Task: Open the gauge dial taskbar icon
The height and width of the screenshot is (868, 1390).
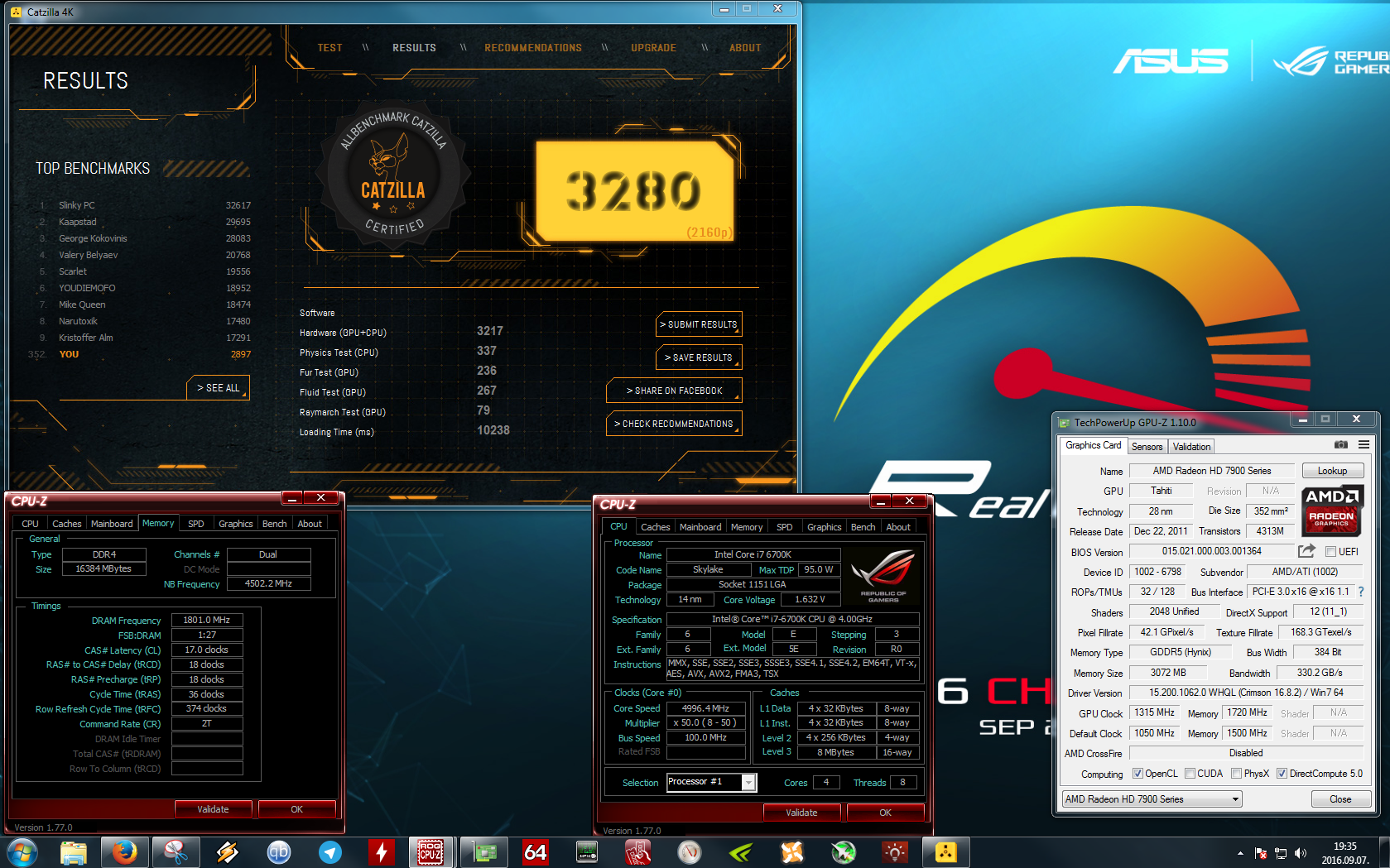Action: (x=690, y=852)
